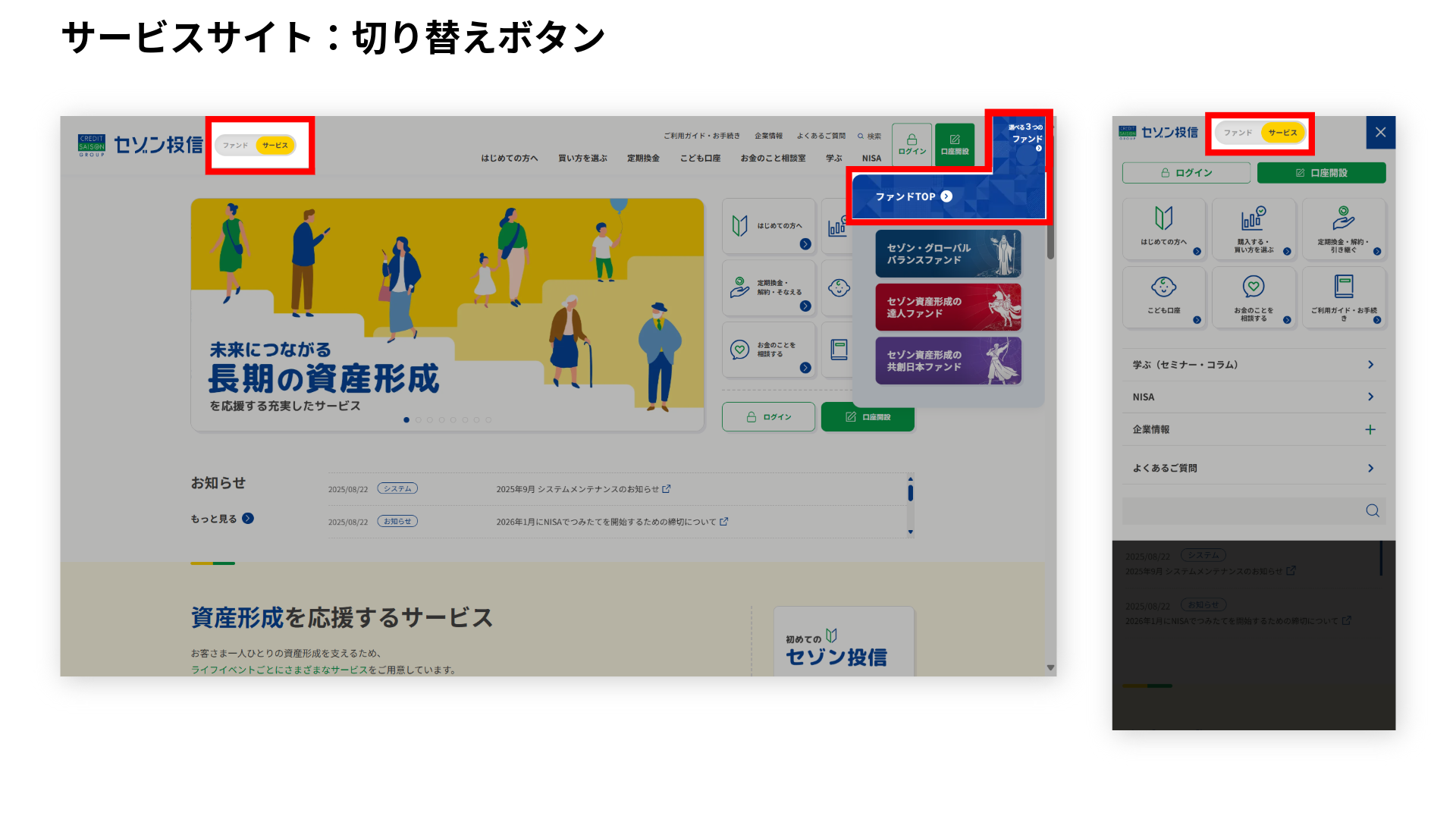Open ご利用ガイド・お手続き in the desktop top links
Viewport: 1456px width, 819px height.
click(701, 136)
